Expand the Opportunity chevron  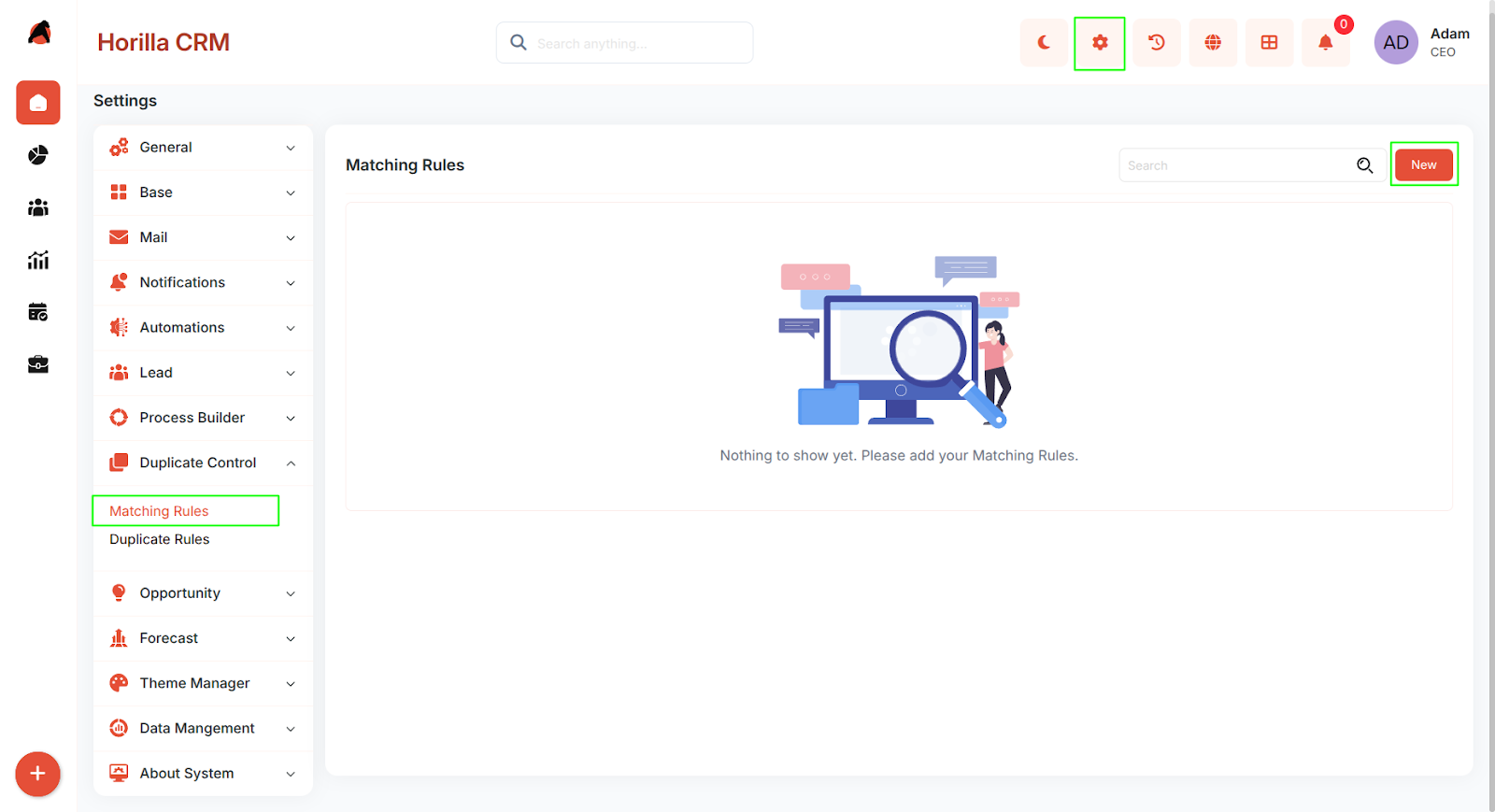[291, 593]
